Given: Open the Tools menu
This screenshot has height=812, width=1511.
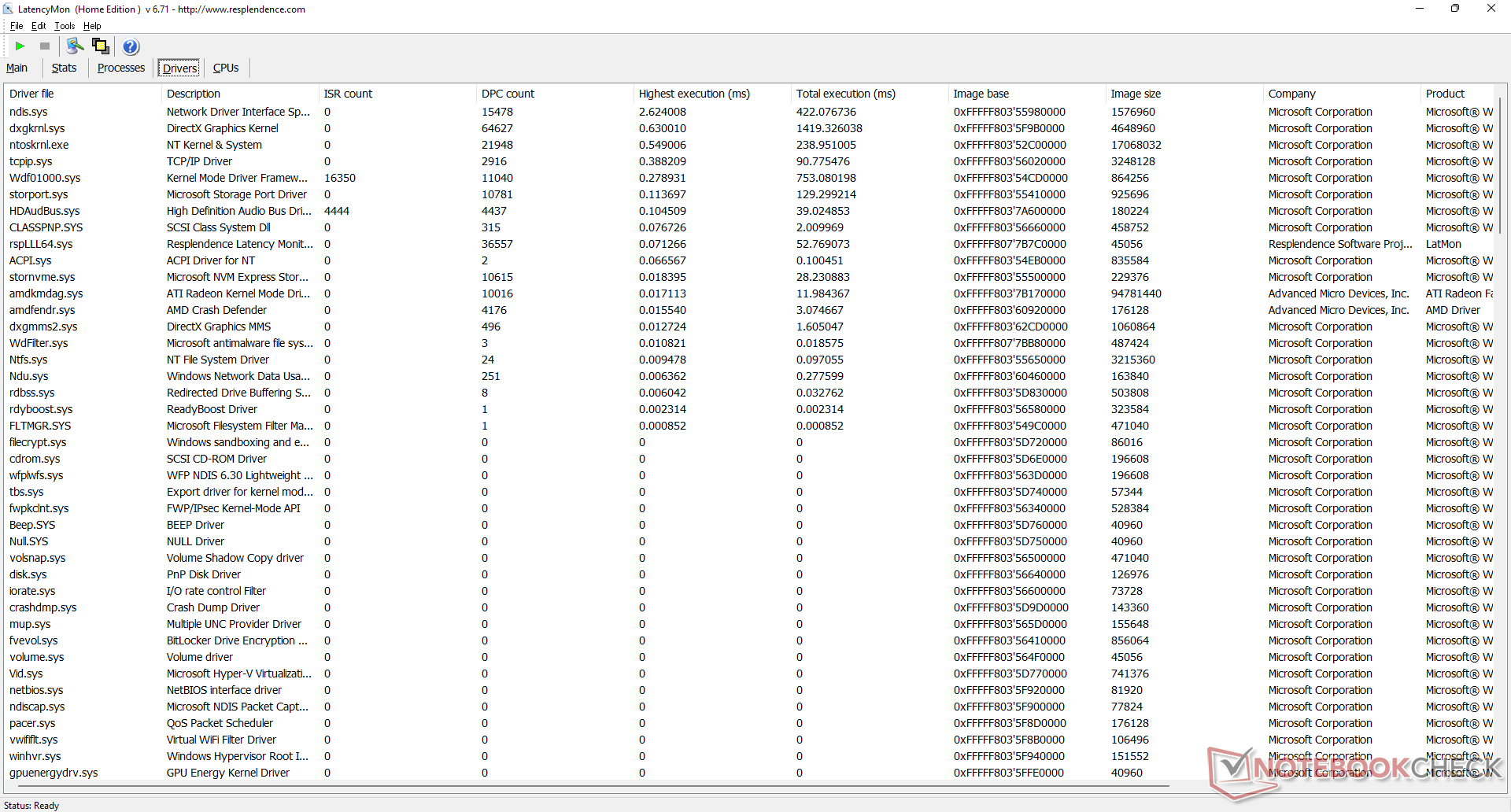Looking at the screenshot, I should tap(65, 26).
